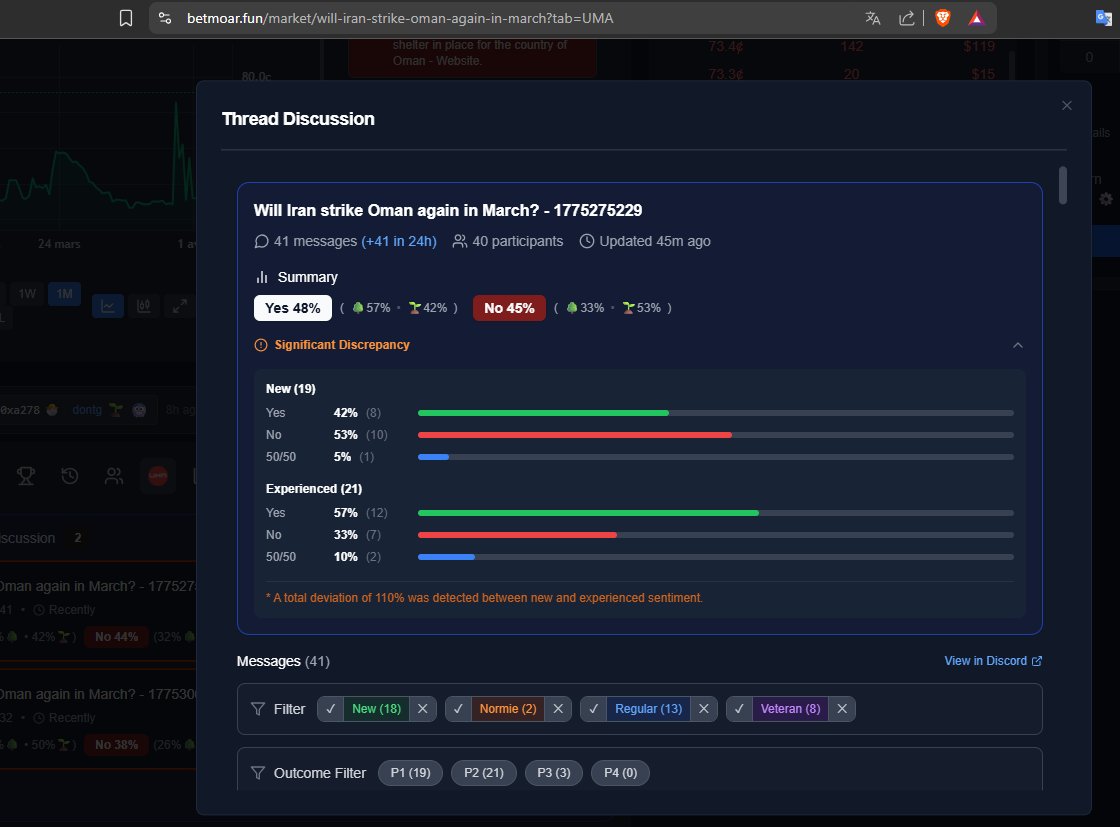
Task: Open site settings icon beside the URL
Action: tap(165, 19)
